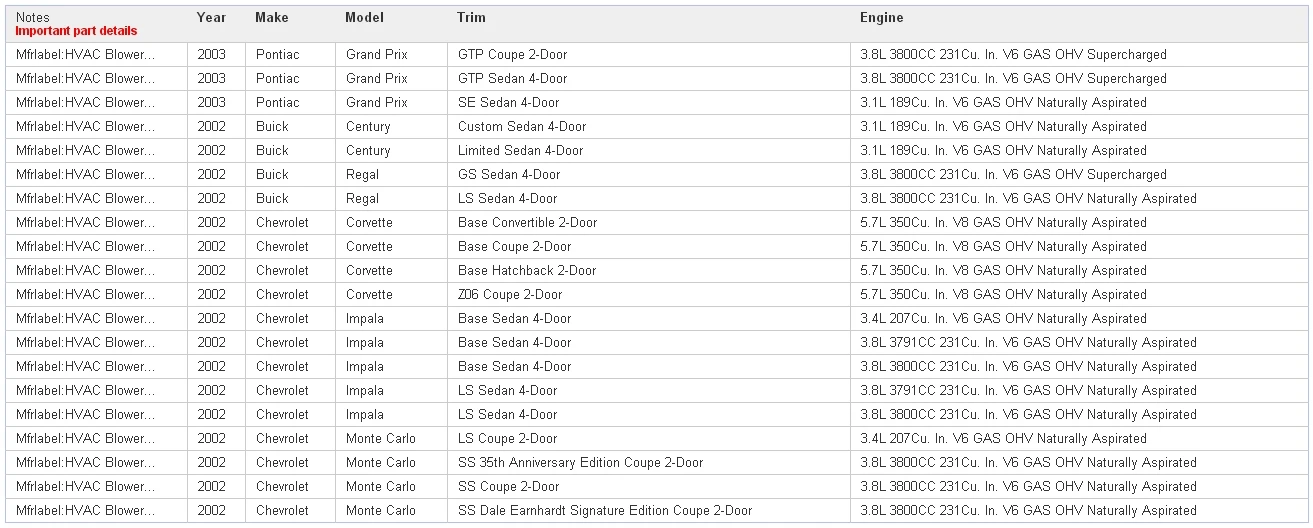The width and height of the screenshot is (1313, 528).
Task: Click the Year column header
Action: tap(211, 18)
